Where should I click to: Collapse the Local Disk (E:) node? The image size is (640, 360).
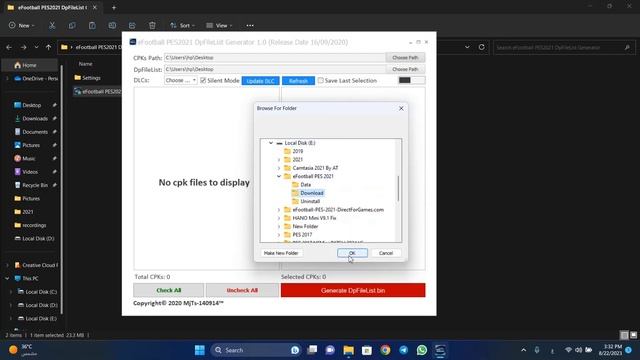(x=271, y=143)
